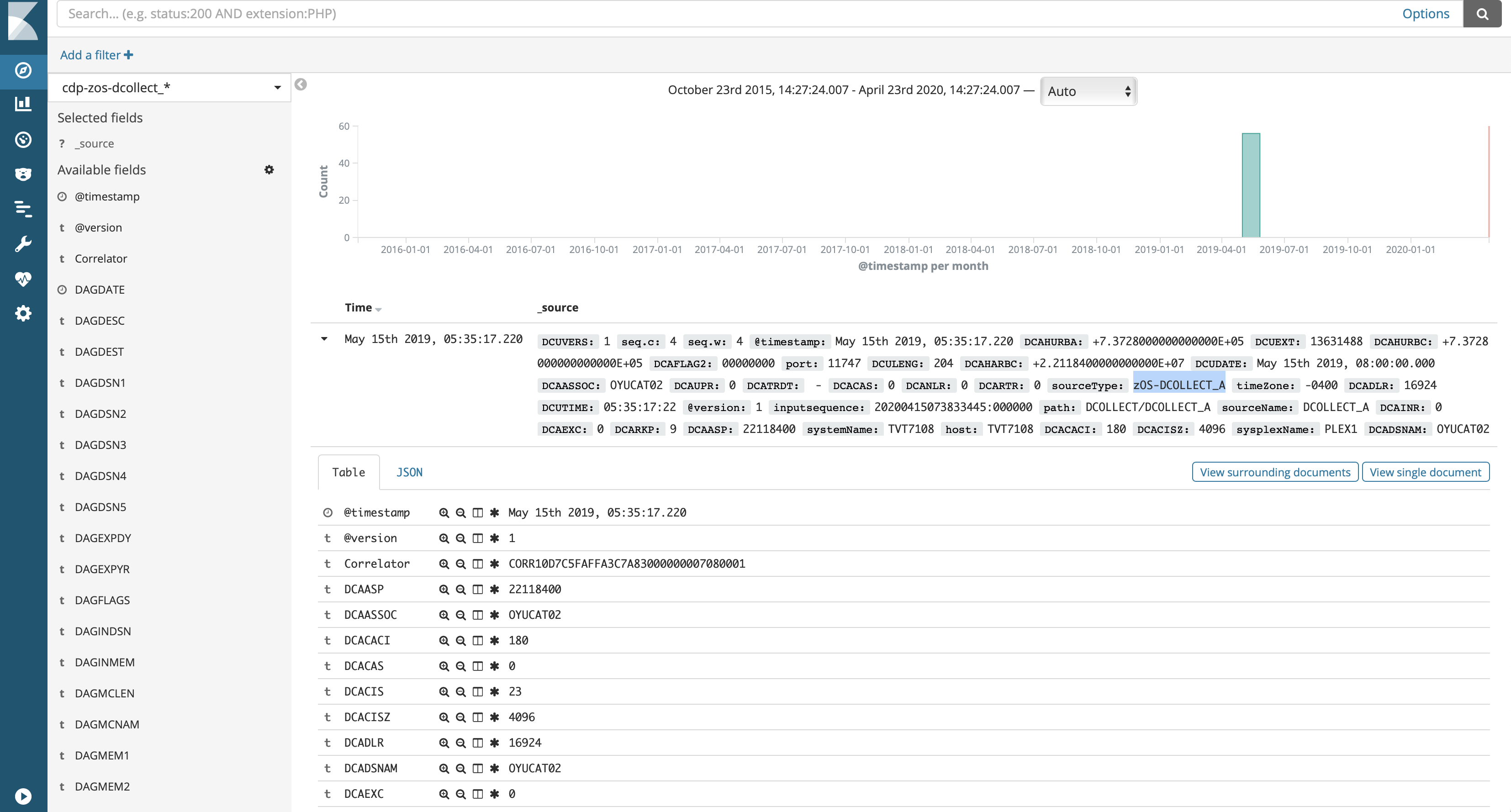The height and width of the screenshot is (812, 1511).
Task: Change histogram interval via the Auto dropdown
Action: (x=1088, y=91)
